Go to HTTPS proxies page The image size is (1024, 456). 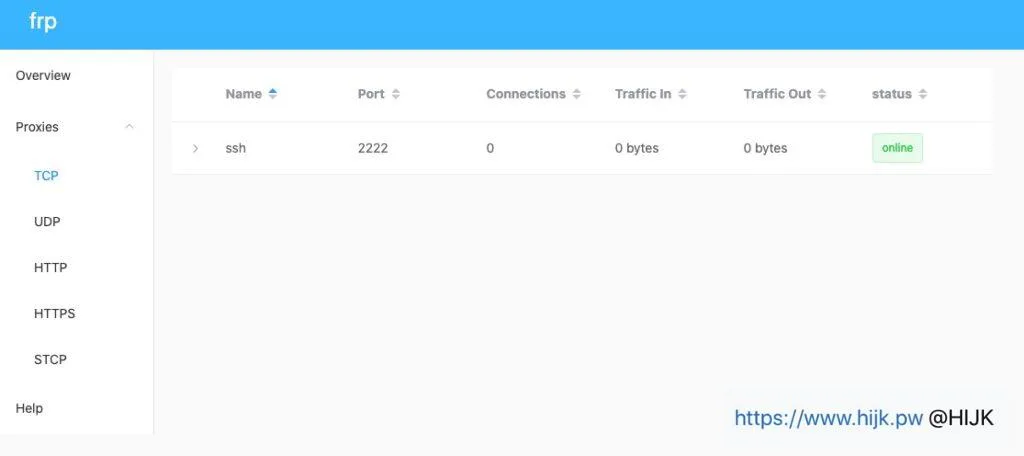pos(54,314)
